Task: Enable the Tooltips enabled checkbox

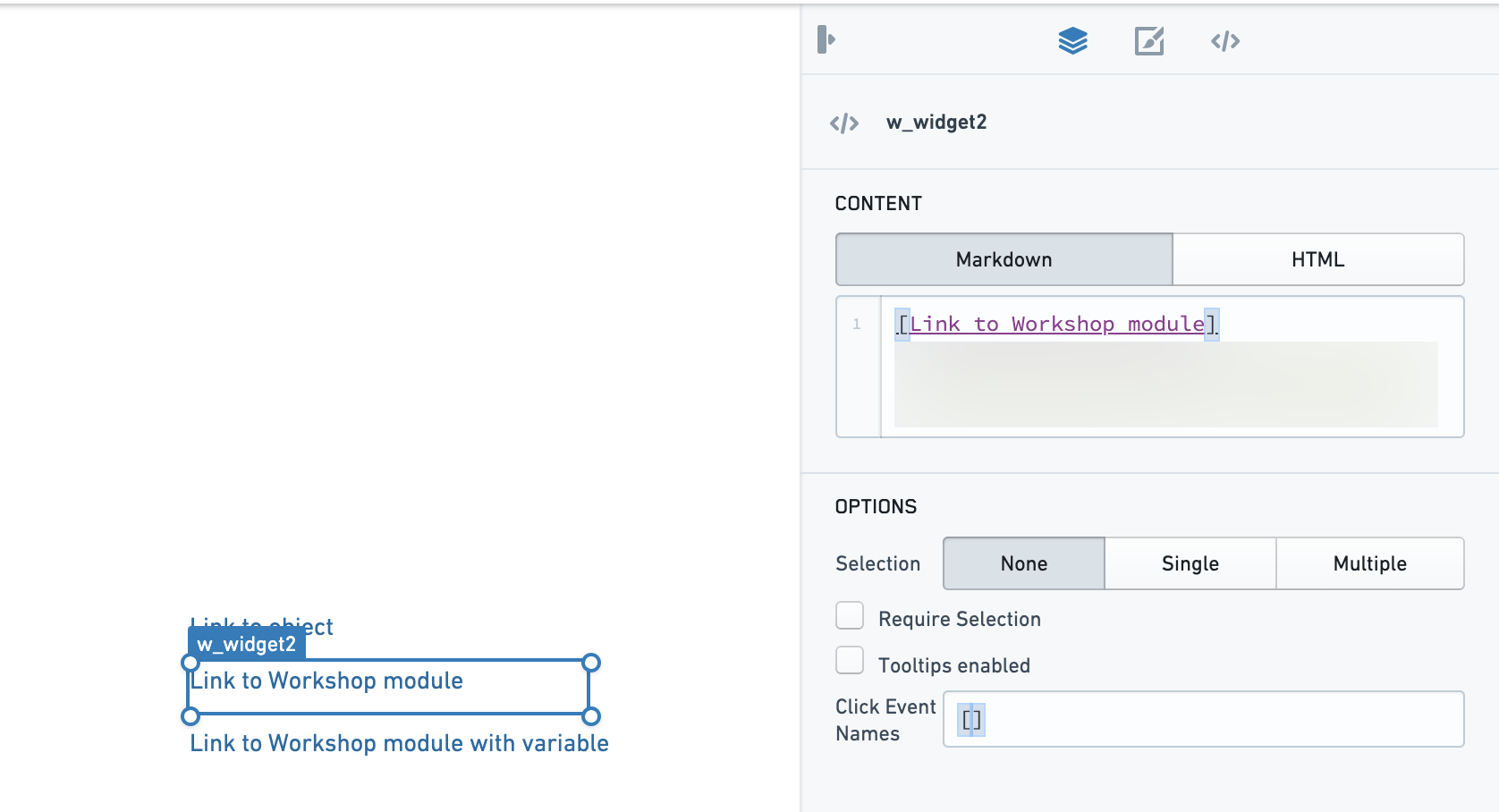Action: tap(850, 661)
